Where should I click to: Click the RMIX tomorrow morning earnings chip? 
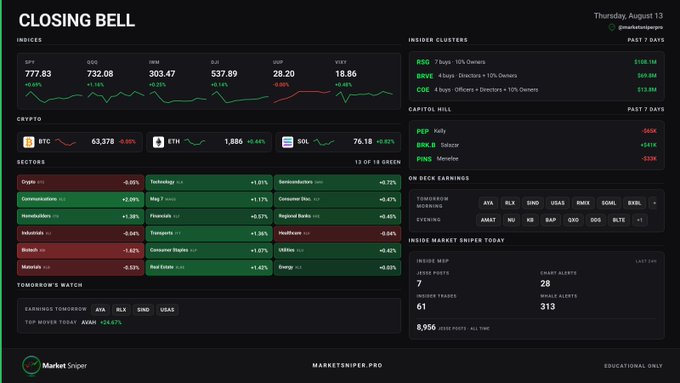pyautogui.click(x=583, y=203)
